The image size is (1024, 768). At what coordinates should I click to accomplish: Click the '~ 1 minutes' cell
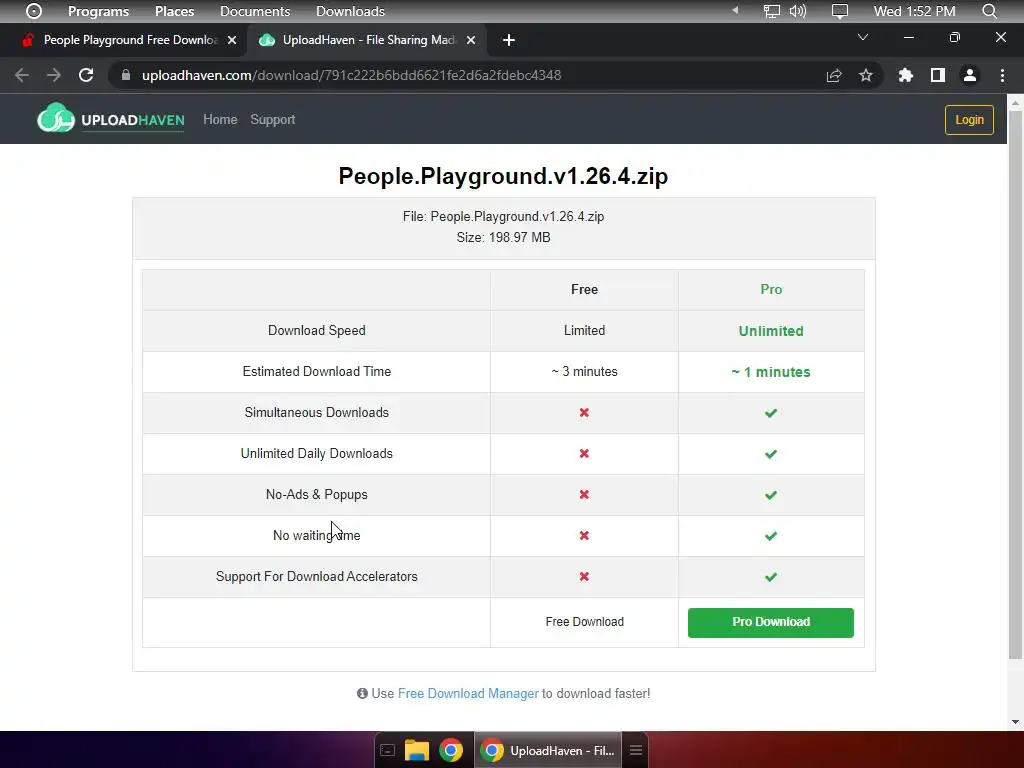tap(771, 372)
